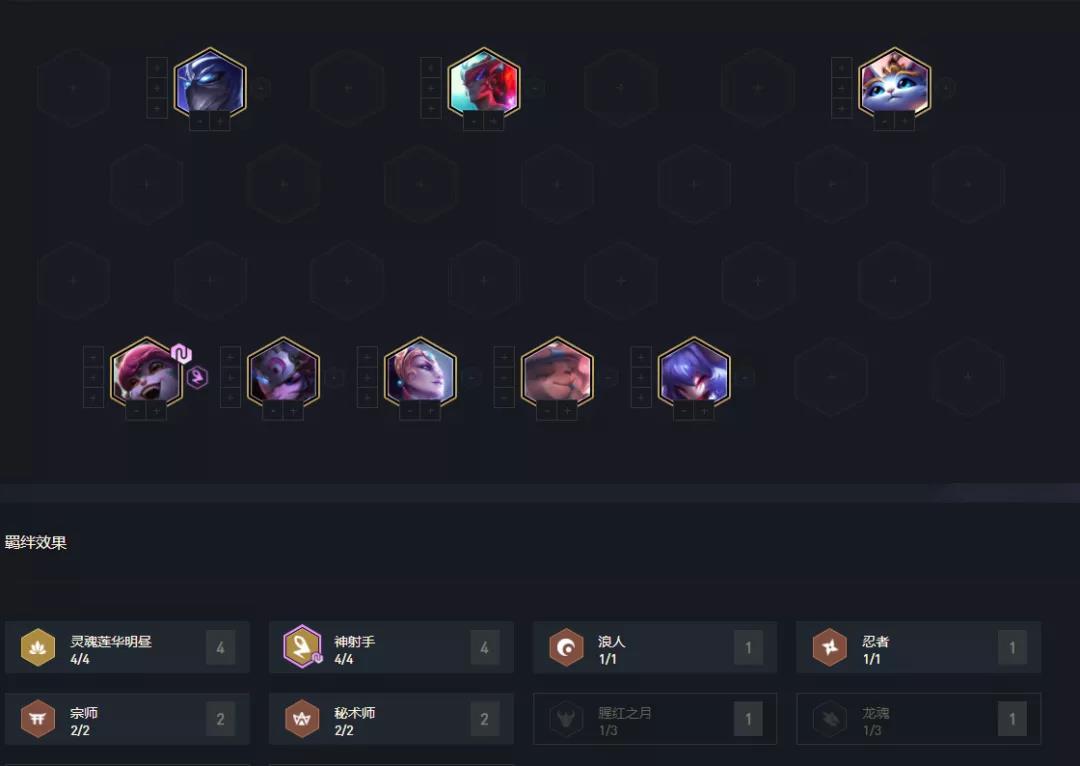Image resolution: width=1080 pixels, height=766 pixels.
Task: Click the purple-haired champion on bottom row
Action: coord(694,371)
